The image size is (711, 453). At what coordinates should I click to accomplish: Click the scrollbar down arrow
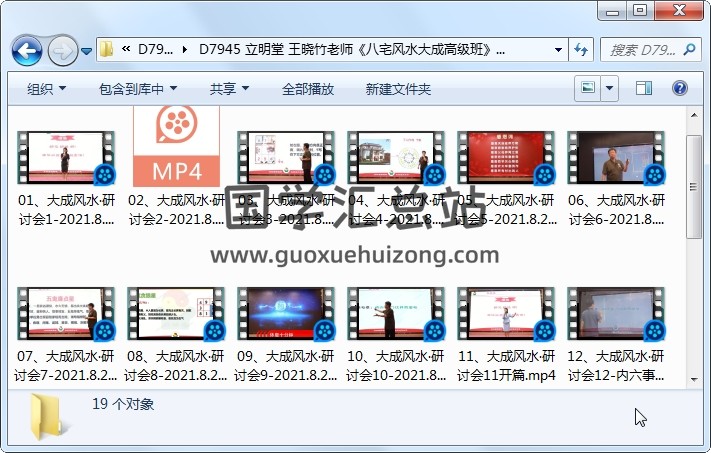pos(694,380)
